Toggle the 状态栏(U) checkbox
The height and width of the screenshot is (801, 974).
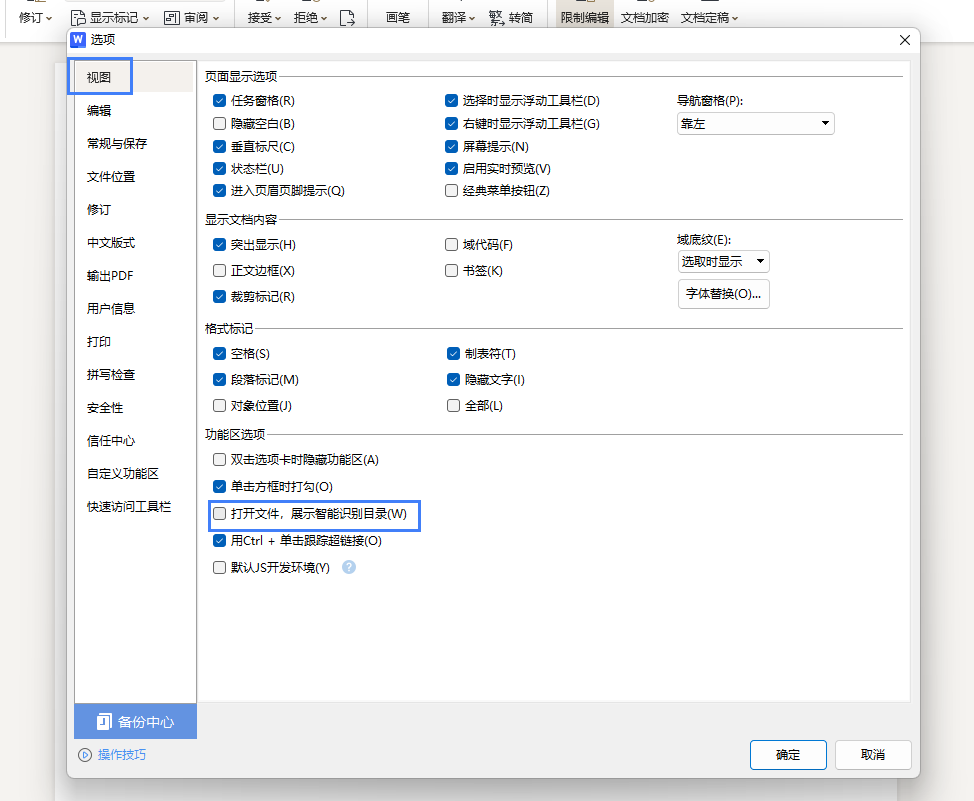click(x=219, y=168)
